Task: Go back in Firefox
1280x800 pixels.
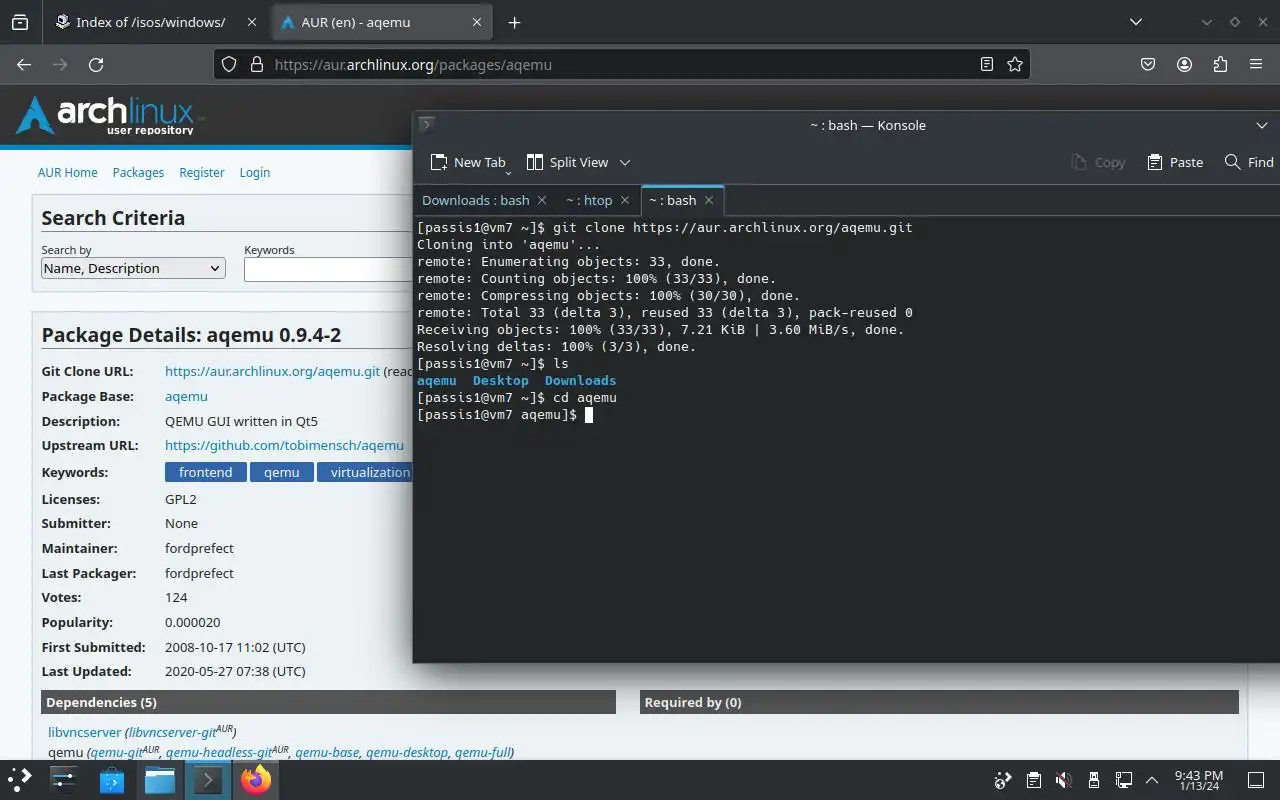Action: (x=24, y=64)
